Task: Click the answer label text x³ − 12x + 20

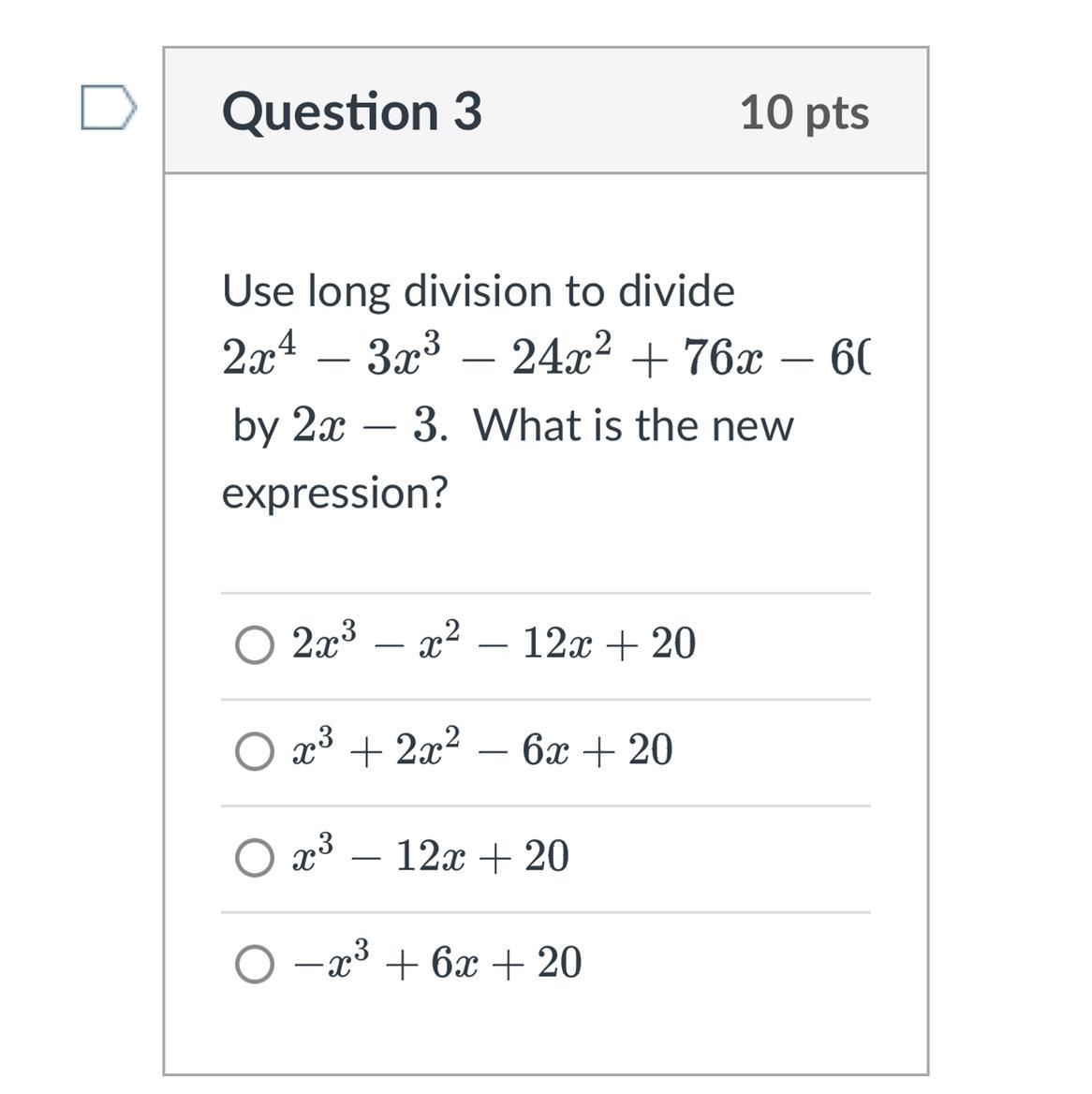Action: coord(431,856)
